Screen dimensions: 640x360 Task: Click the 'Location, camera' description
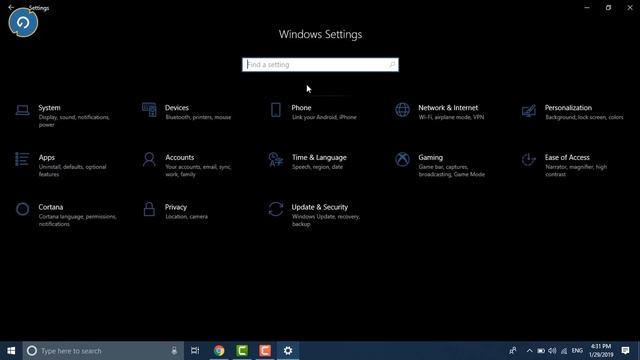pyautogui.click(x=186, y=217)
